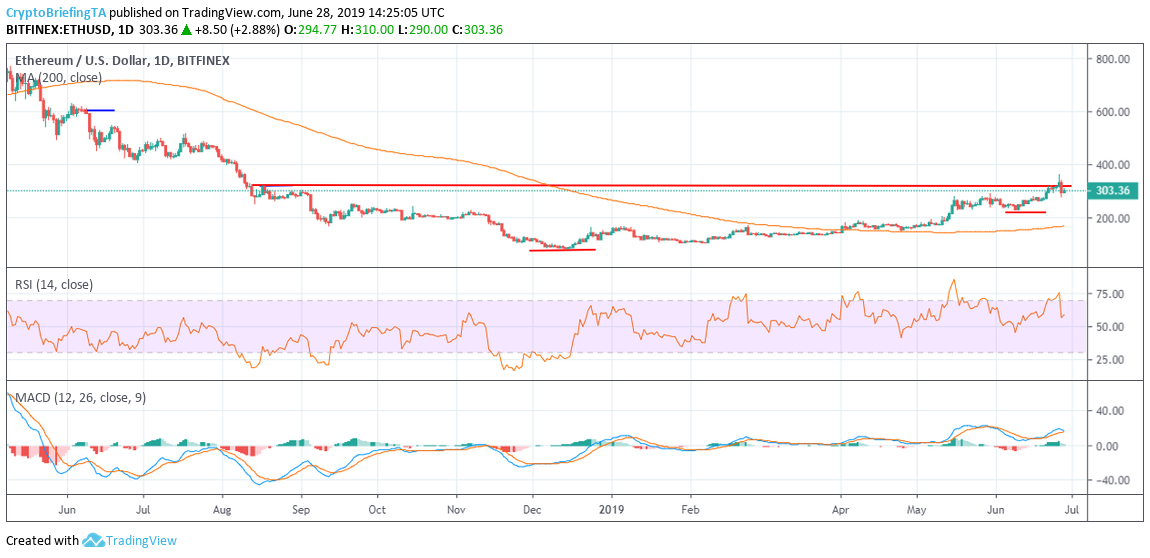Click the MA (200, close) indicator label

pos(61,78)
